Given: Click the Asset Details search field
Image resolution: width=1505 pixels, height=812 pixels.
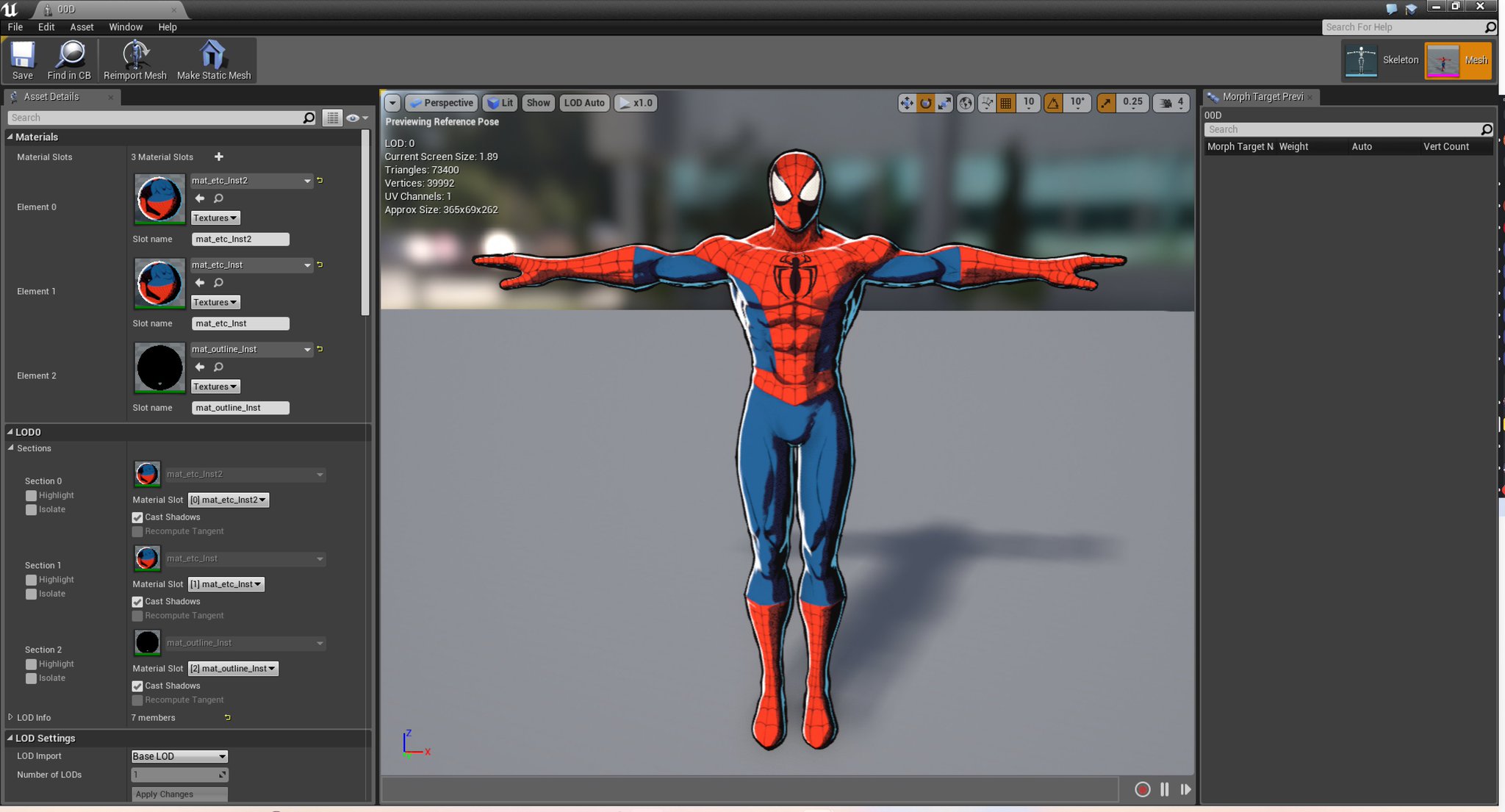Looking at the screenshot, I should tap(162, 118).
